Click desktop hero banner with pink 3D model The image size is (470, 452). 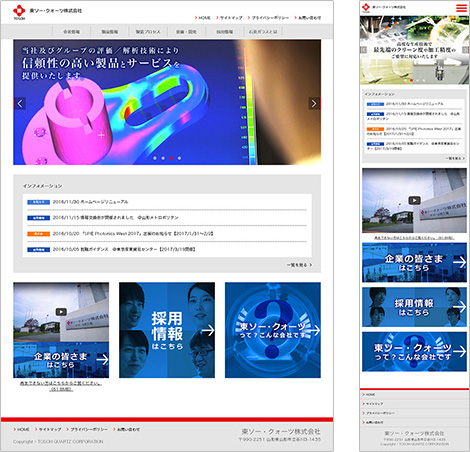coord(167,102)
